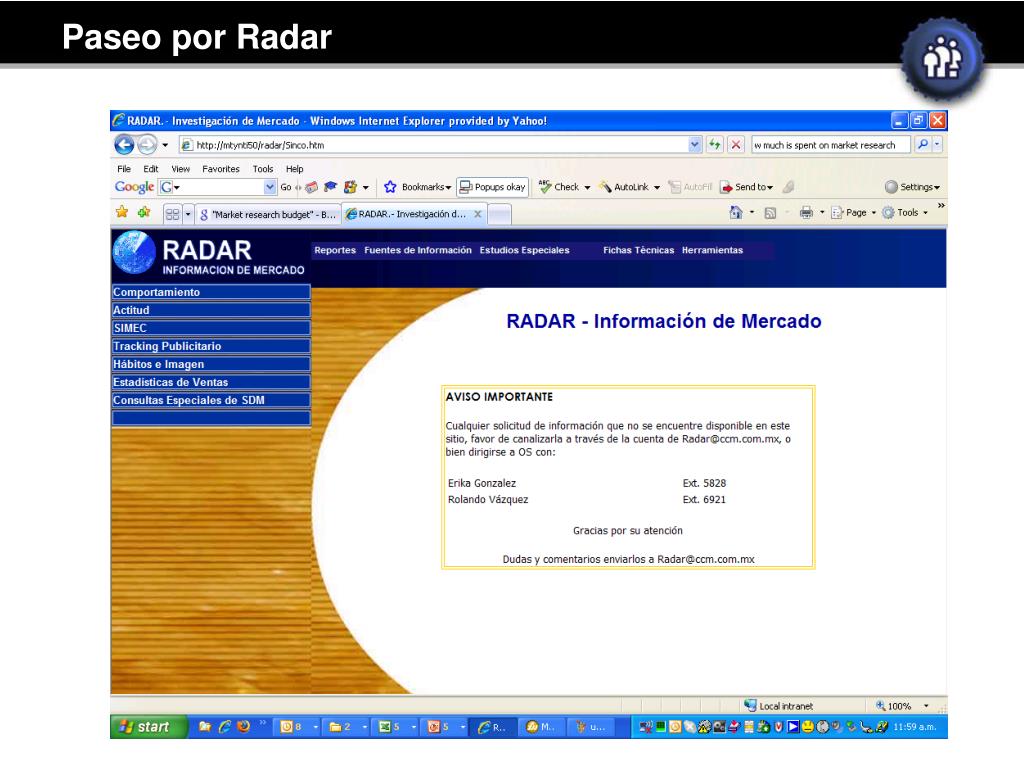Click the browser Back arrow button
Viewport: 1024px width, 768px height.
[124, 144]
